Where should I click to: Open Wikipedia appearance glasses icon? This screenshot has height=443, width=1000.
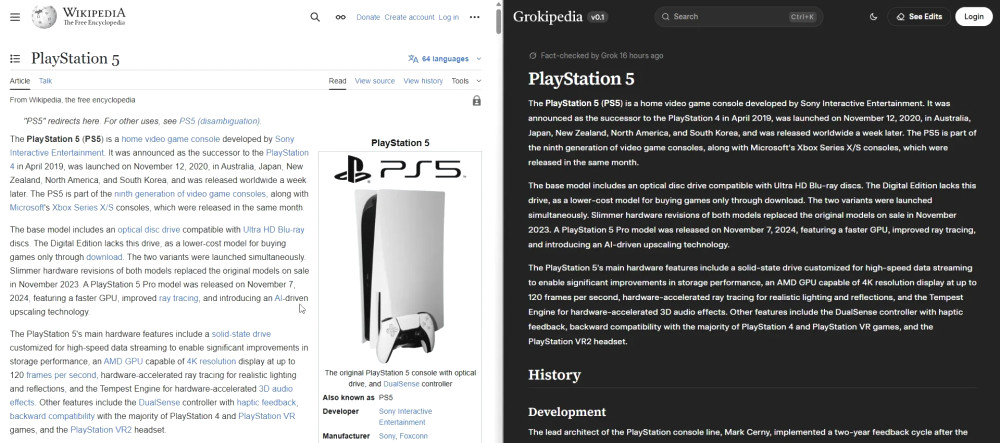click(x=340, y=17)
